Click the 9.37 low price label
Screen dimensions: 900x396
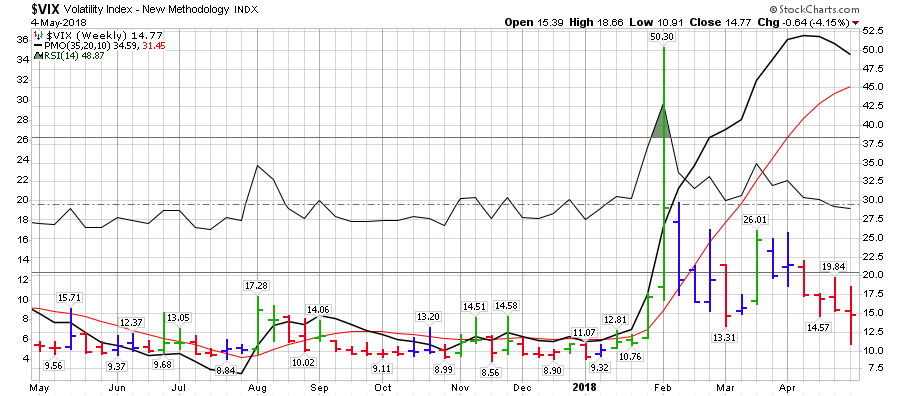[x=117, y=366]
